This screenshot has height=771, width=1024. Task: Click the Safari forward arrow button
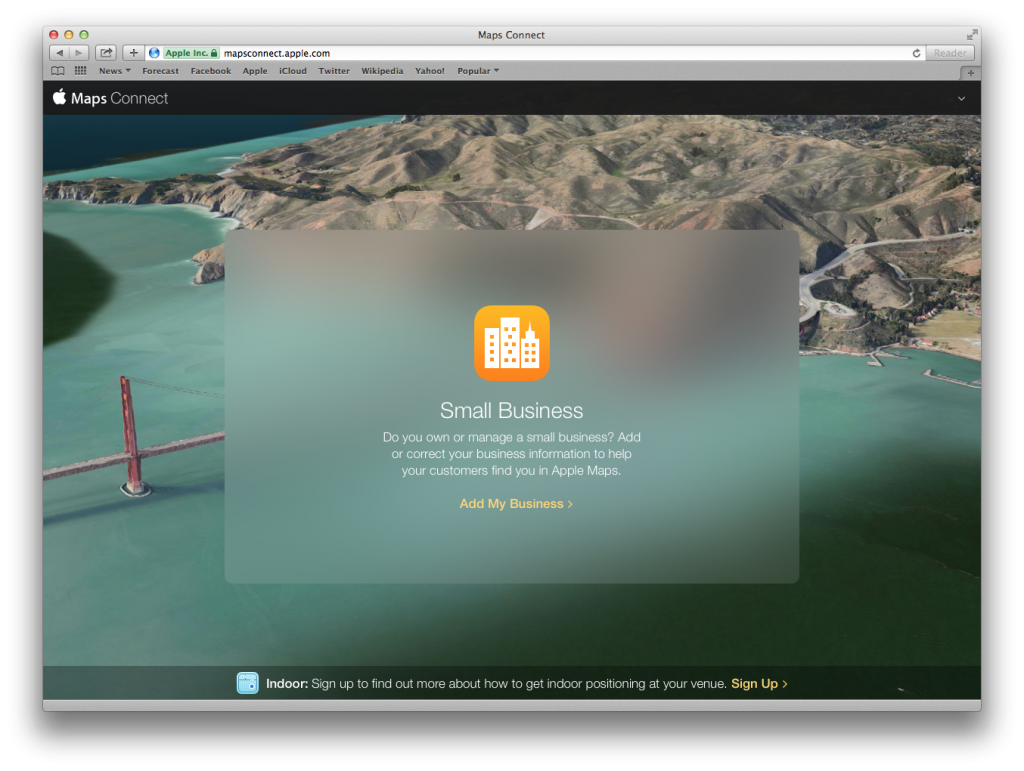click(79, 53)
